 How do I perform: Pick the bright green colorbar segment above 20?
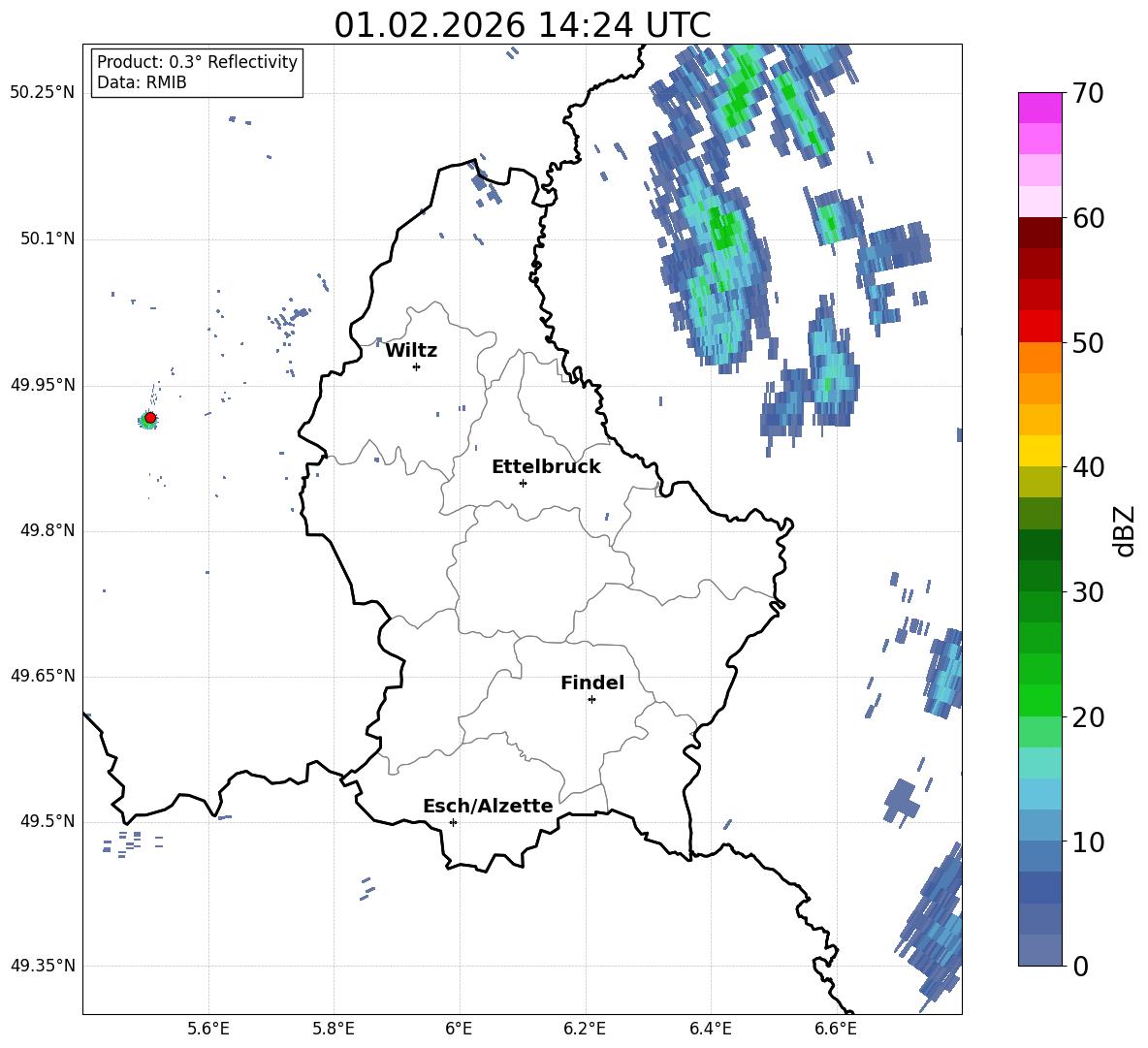pos(1040,700)
